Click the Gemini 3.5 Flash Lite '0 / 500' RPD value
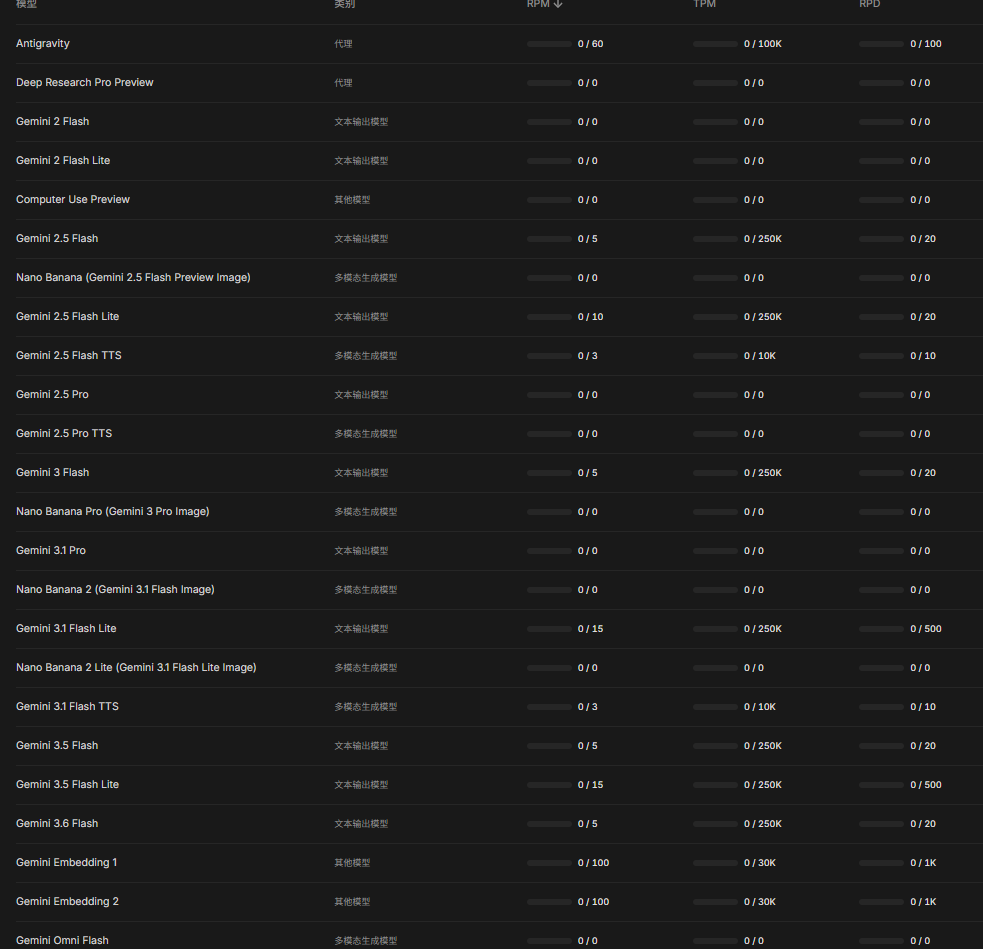 [926, 785]
